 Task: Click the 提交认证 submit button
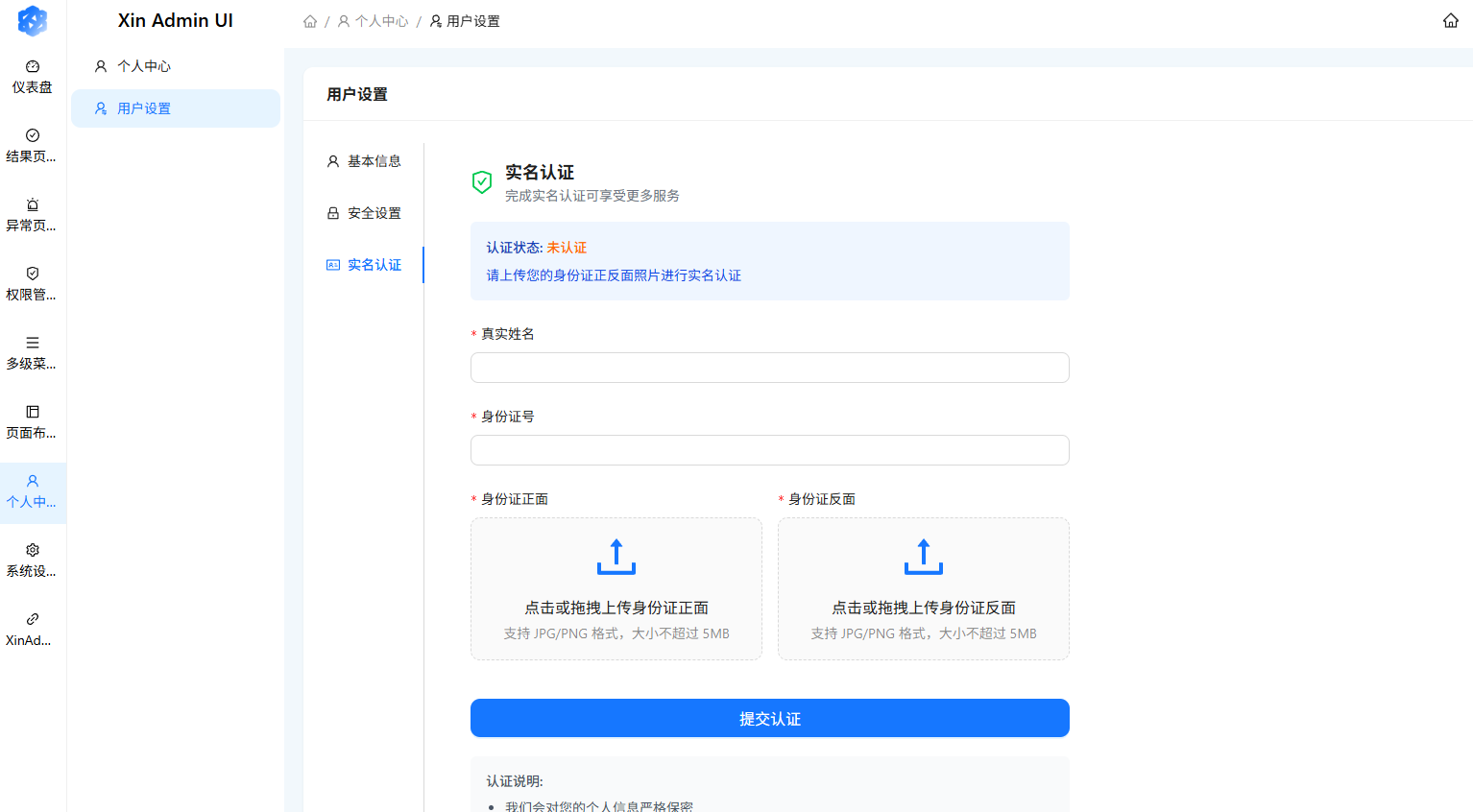pos(769,718)
